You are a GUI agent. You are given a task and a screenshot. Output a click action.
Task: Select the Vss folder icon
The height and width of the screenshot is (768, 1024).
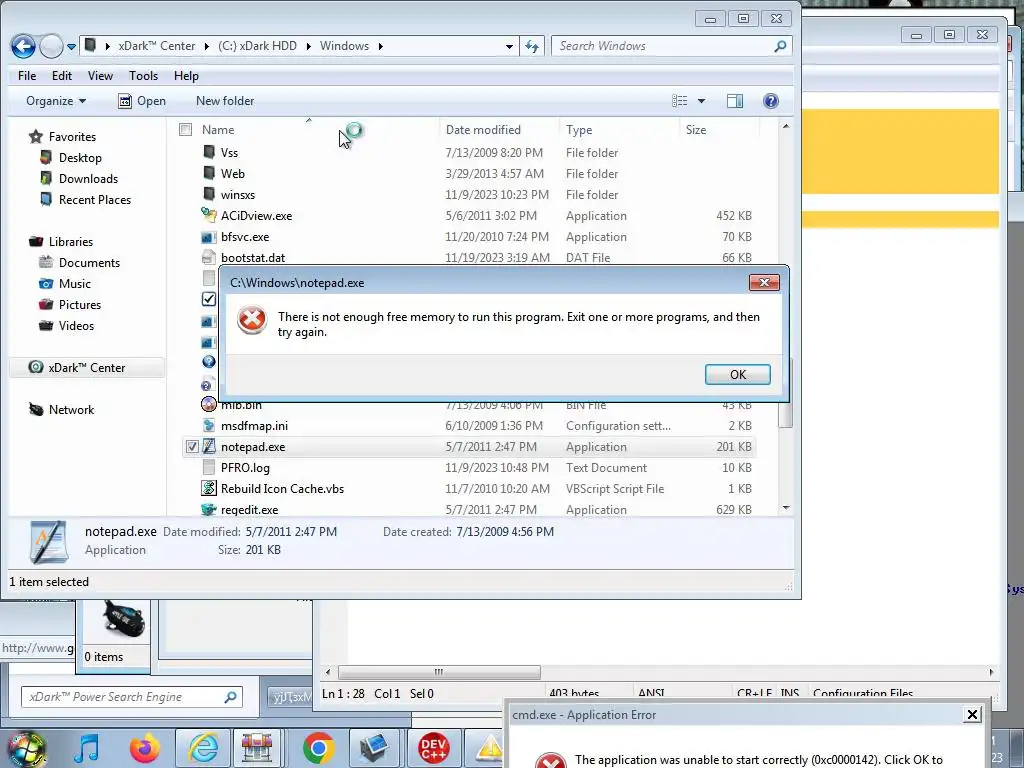click(209, 152)
